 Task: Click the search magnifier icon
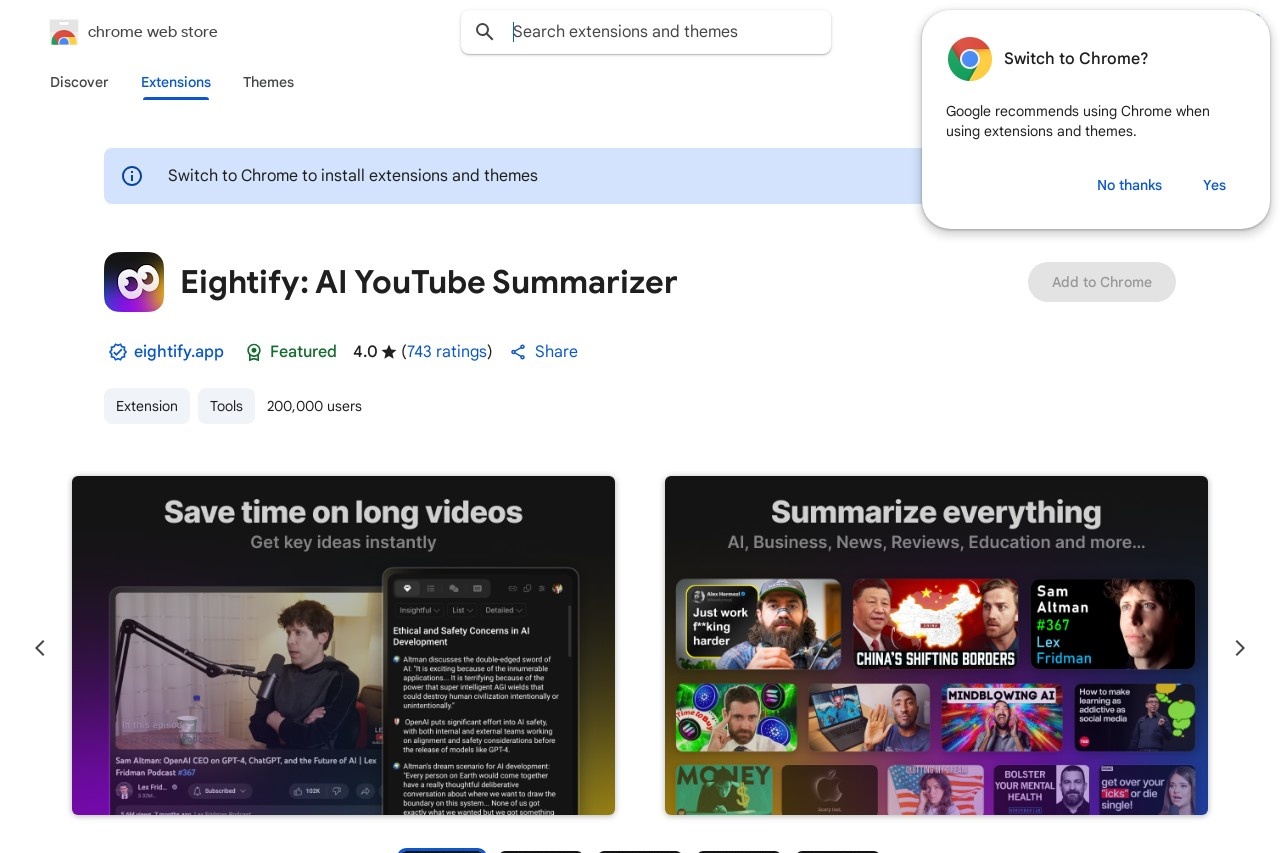(485, 32)
